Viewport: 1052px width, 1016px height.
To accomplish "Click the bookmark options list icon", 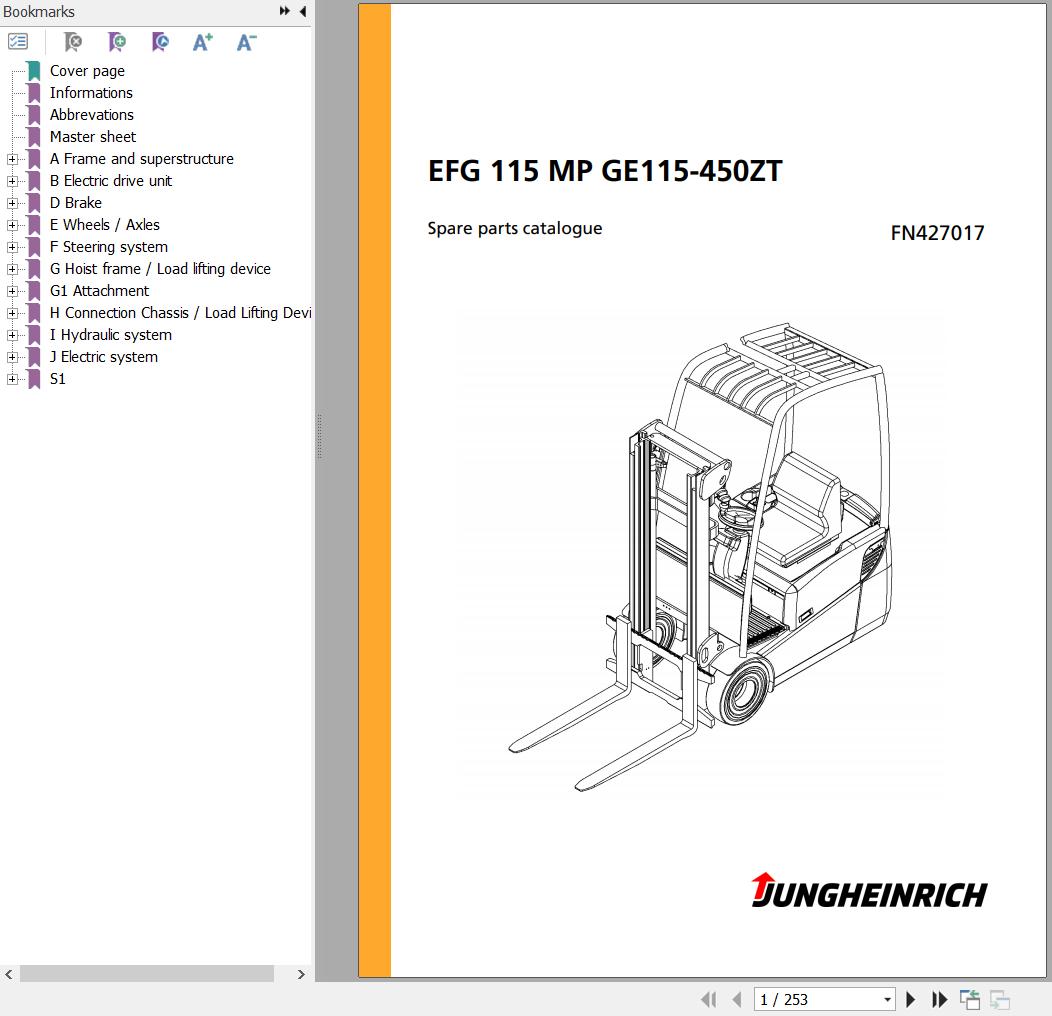I will (18, 42).
